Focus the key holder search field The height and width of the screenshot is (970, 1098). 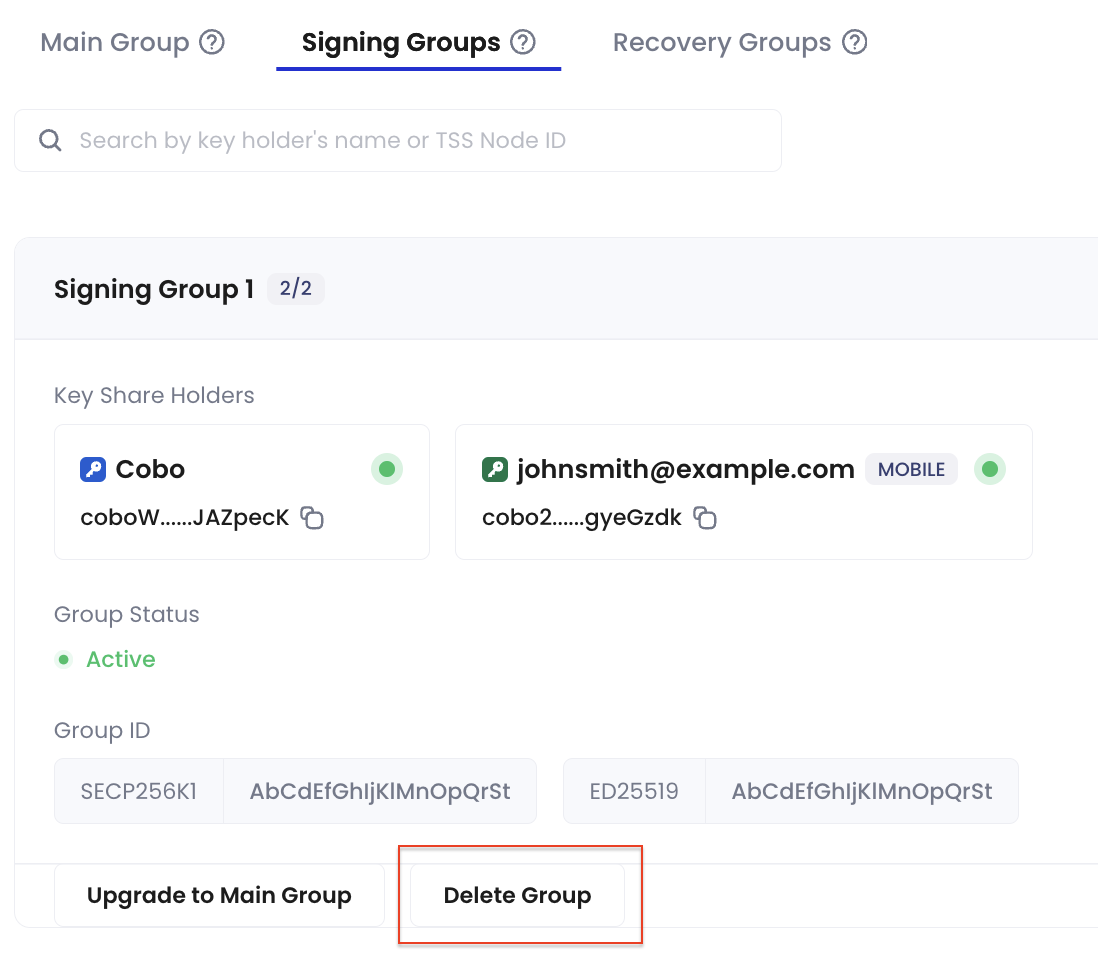(x=398, y=140)
